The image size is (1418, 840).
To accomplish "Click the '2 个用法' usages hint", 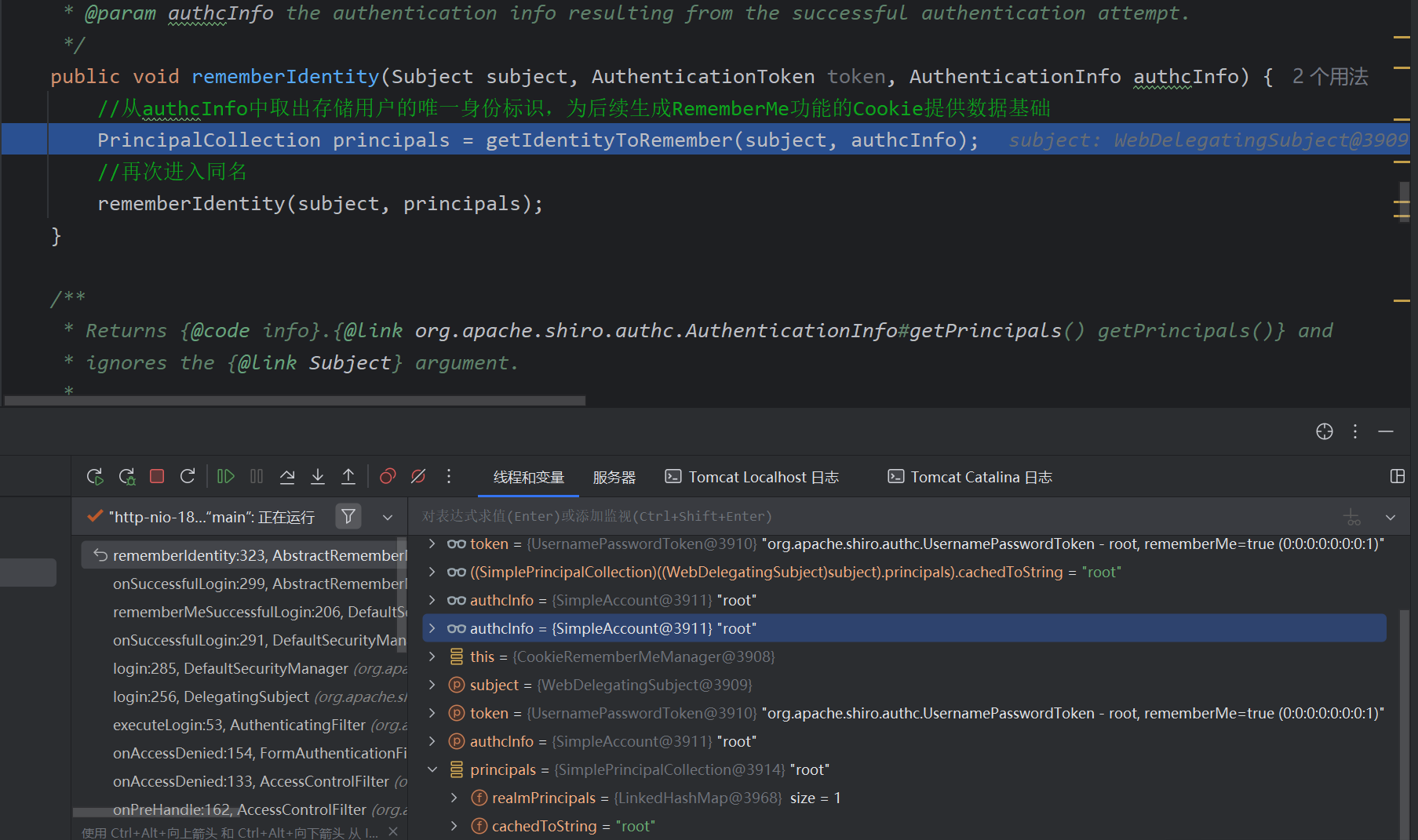I will [x=1329, y=76].
